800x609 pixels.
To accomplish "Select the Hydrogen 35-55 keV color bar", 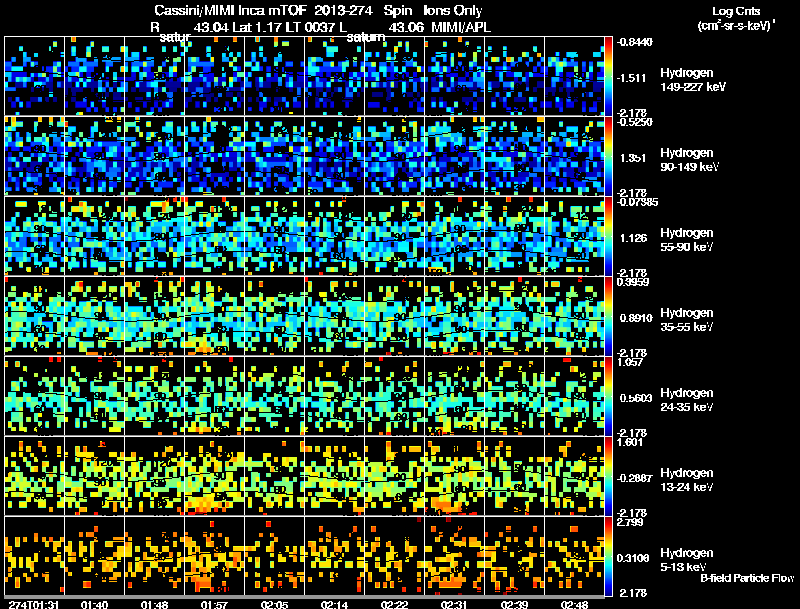I will 608,316.
